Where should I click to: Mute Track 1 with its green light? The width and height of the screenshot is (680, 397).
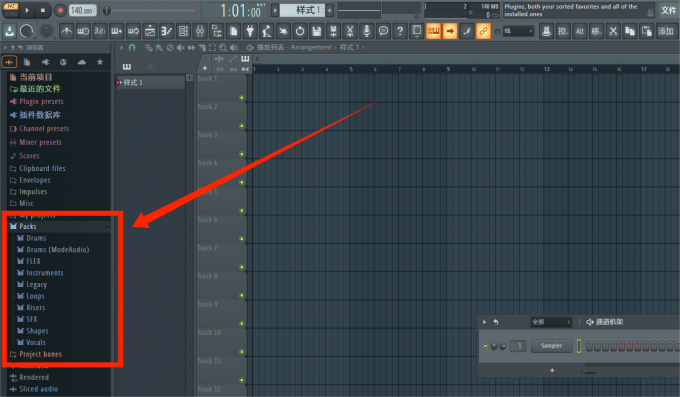point(242,98)
